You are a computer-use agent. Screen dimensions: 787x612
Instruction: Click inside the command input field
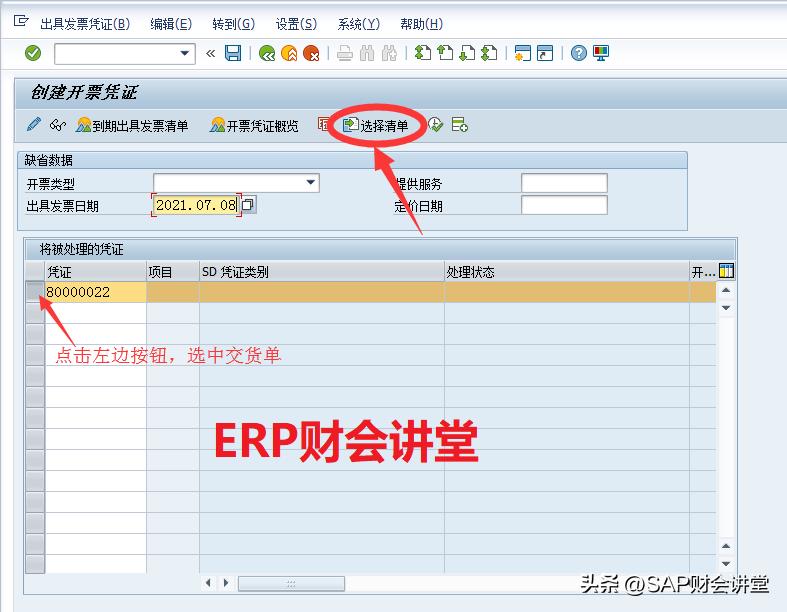(116, 53)
